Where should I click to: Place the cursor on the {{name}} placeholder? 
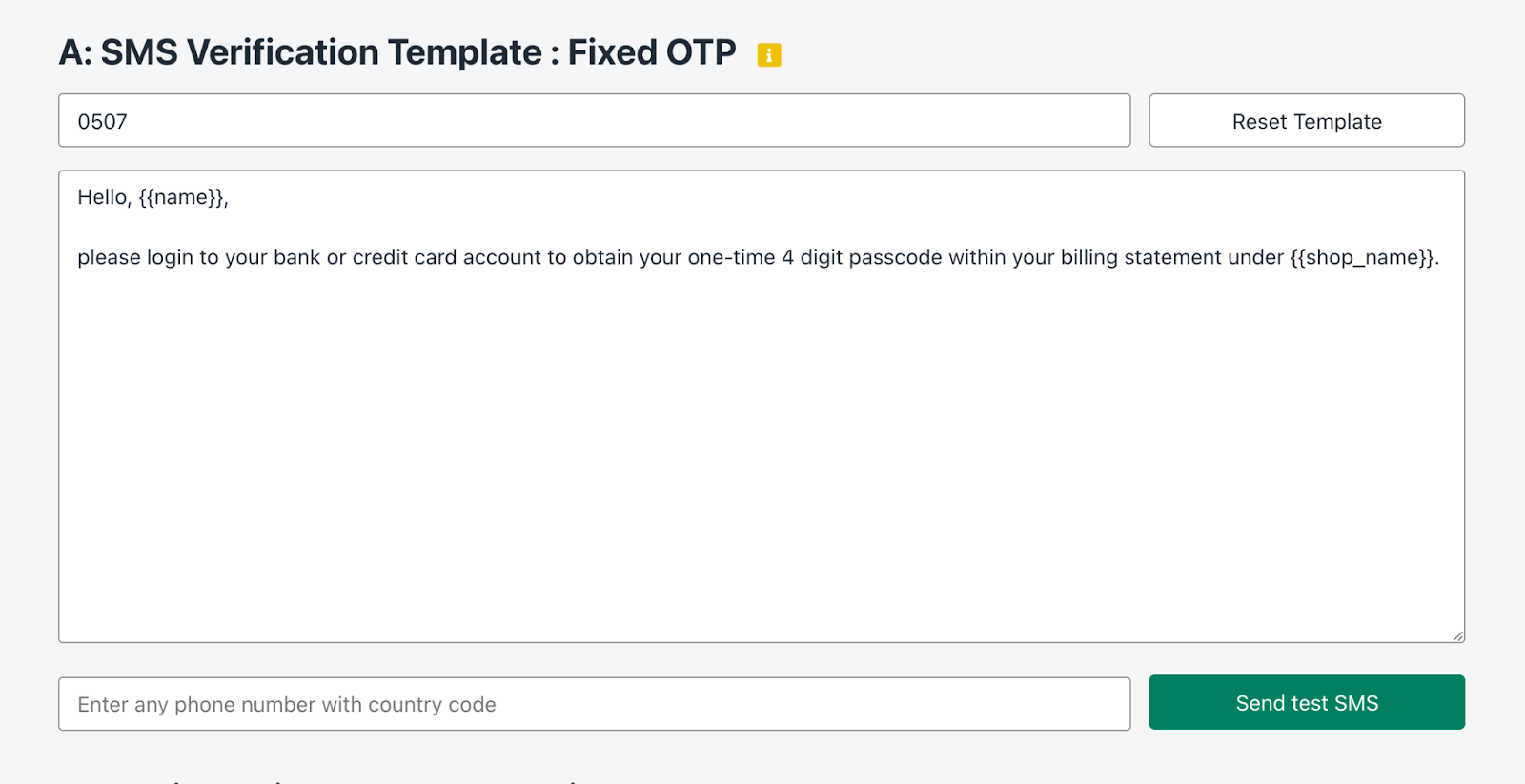[181, 197]
